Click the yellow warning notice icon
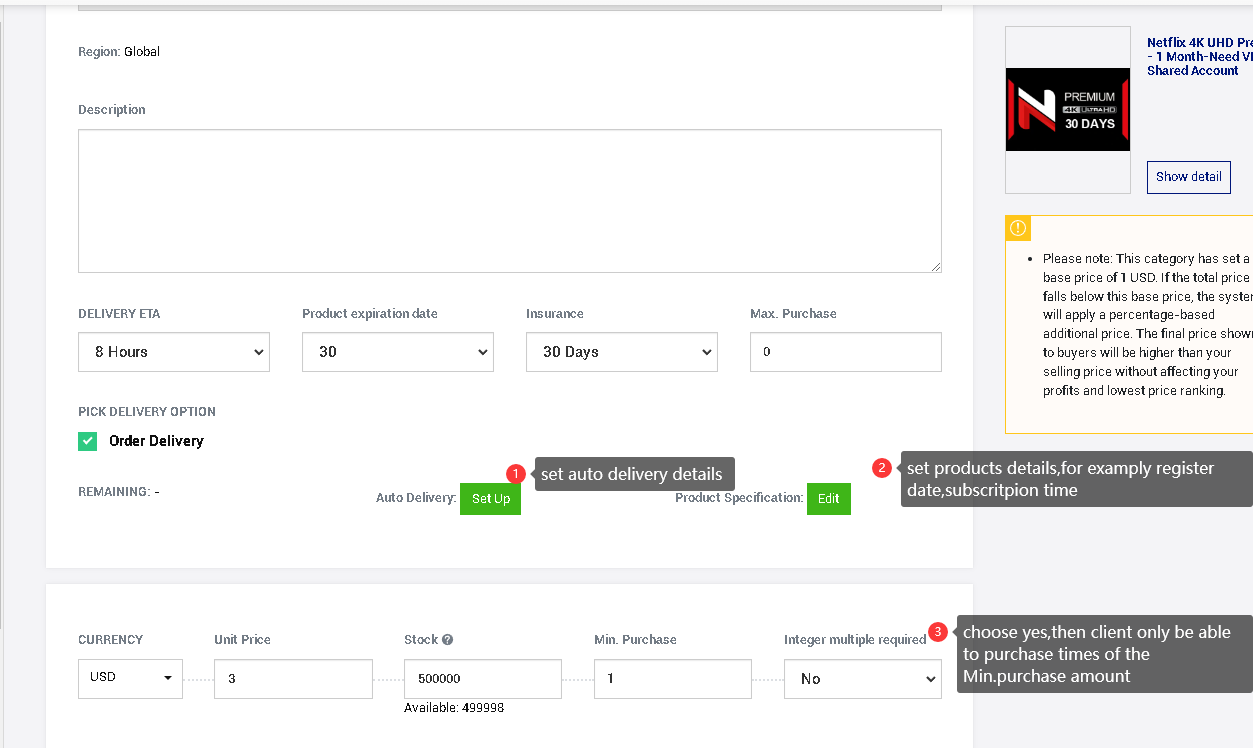Image resolution: width=1253 pixels, height=748 pixels. coord(1018,228)
